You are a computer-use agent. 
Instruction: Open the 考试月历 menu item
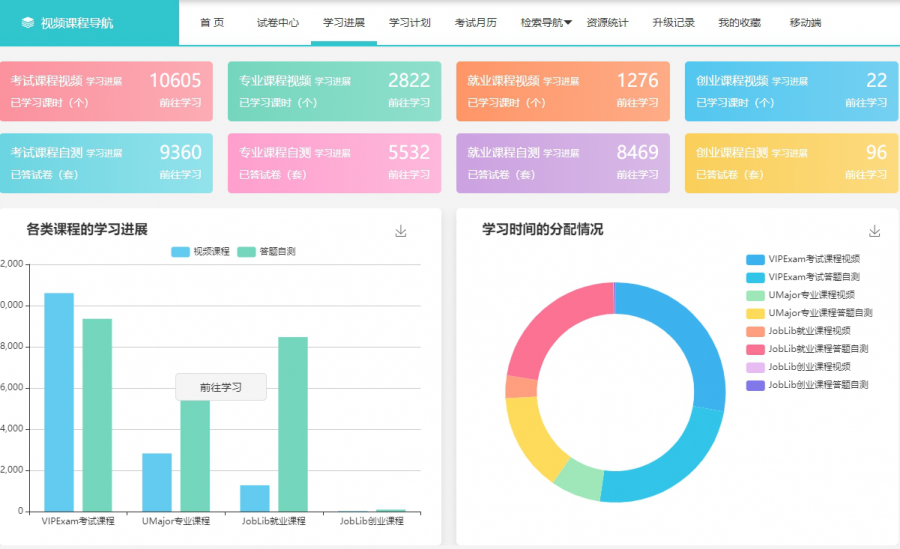[x=475, y=23]
